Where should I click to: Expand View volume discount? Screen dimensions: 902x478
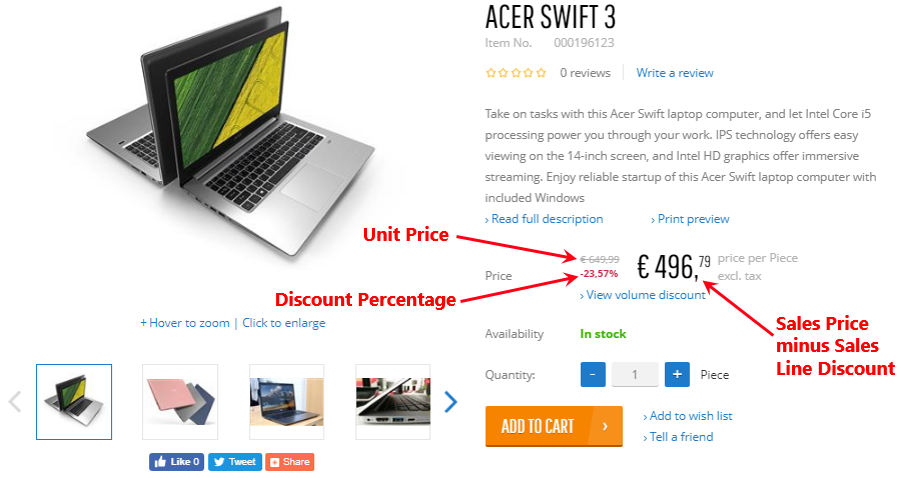[643, 295]
